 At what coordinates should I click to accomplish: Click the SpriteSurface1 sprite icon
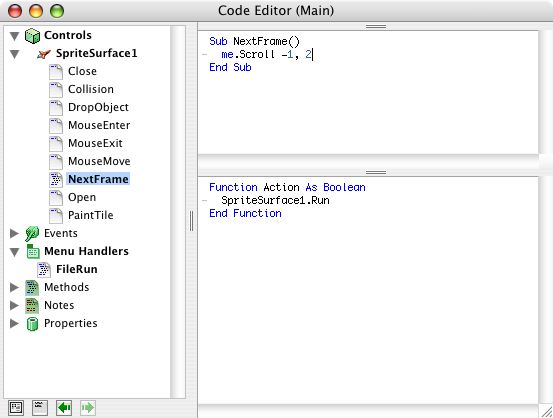click(44, 54)
